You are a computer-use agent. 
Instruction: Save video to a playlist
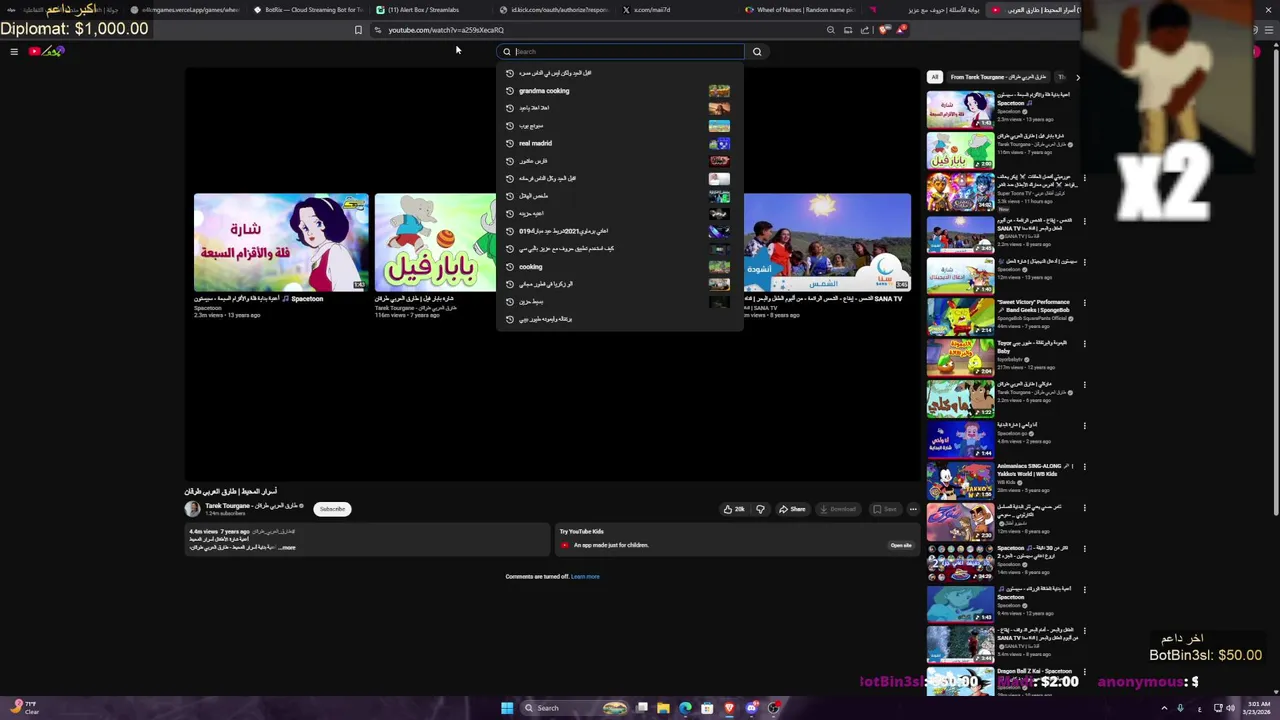point(884,509)
